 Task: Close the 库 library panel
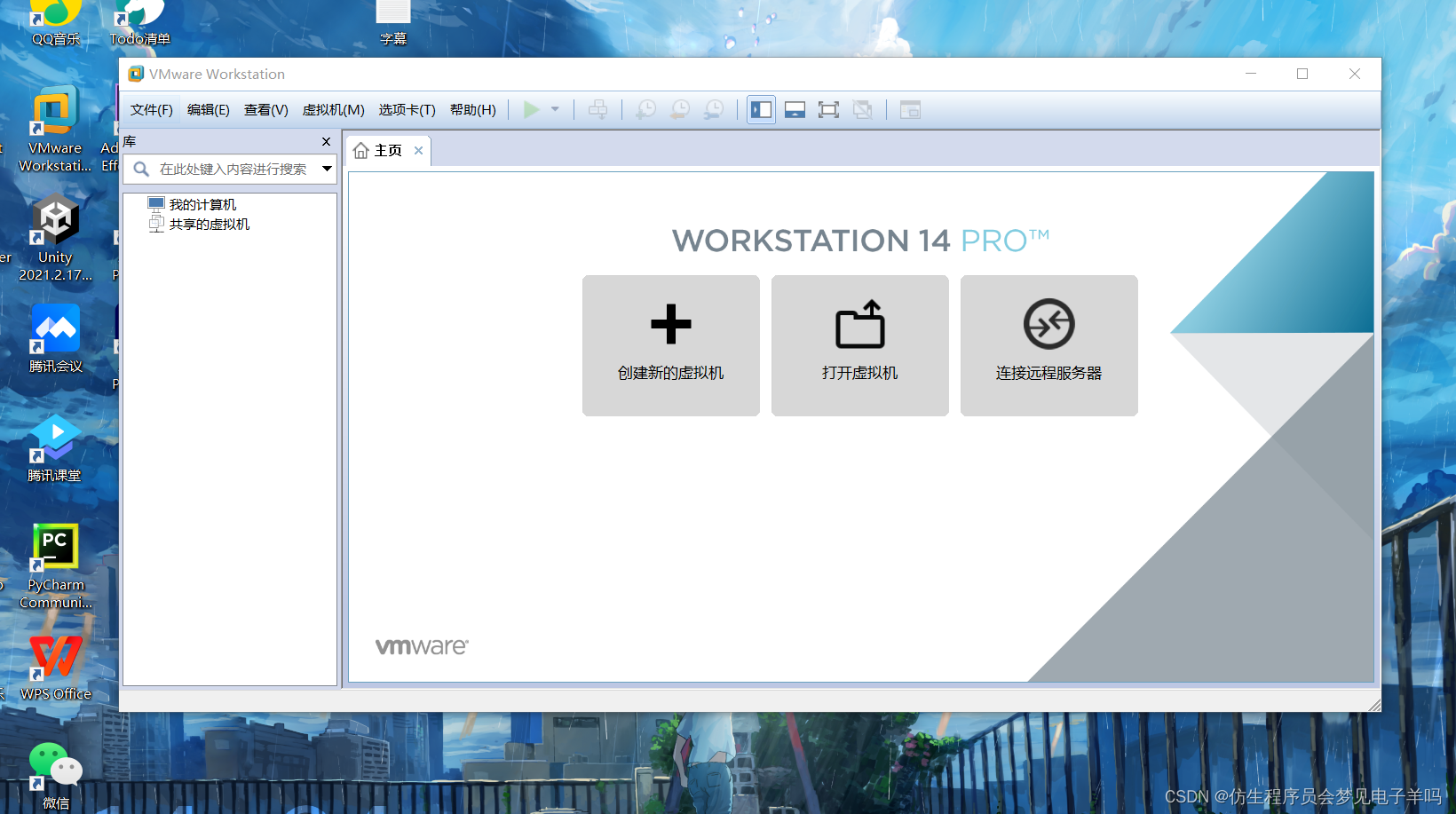(x=326, y=142)
